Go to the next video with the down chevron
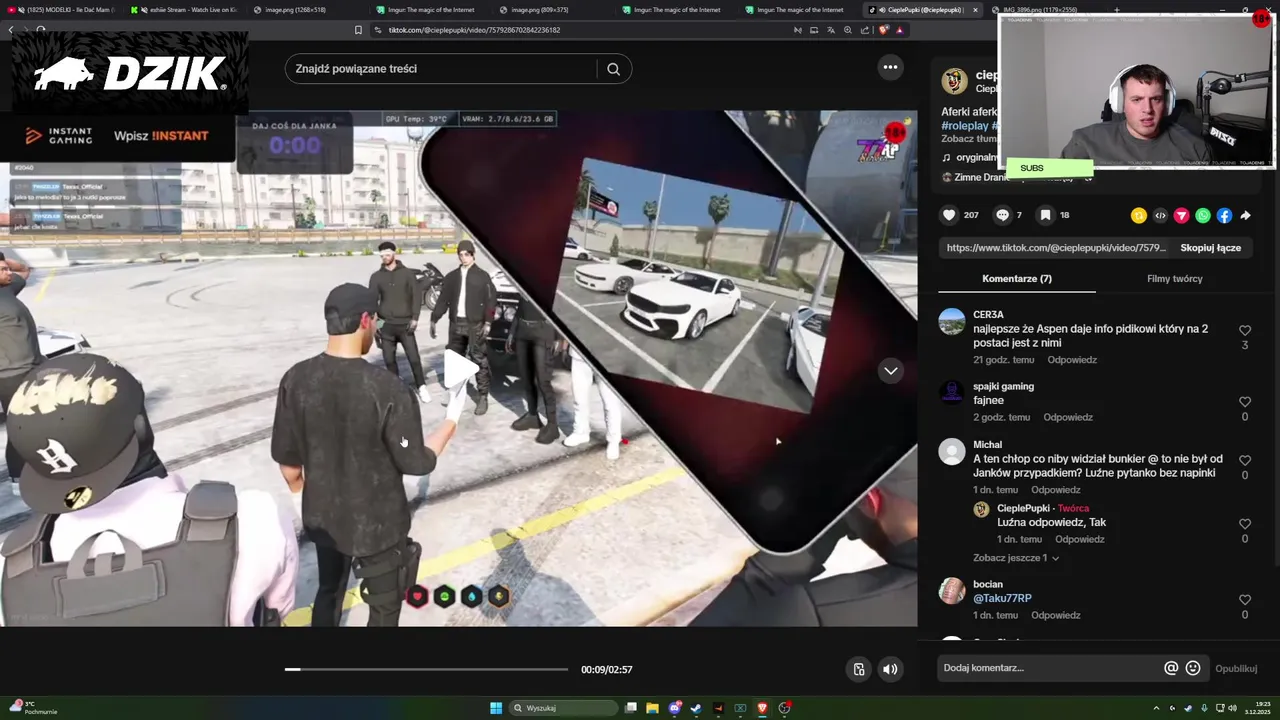The image size is (1280, 720). click(890, 371)
